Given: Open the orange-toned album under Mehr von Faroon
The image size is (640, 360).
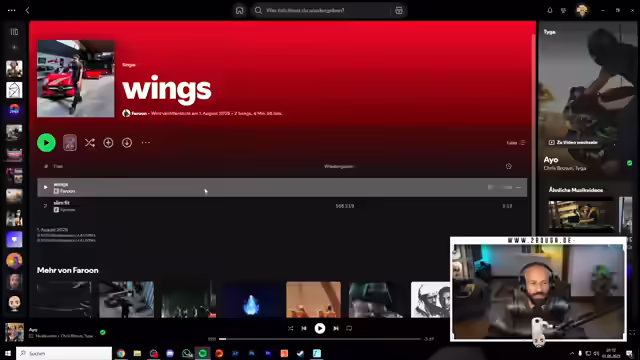Looking at the screenshot, I should pos(313,299).
